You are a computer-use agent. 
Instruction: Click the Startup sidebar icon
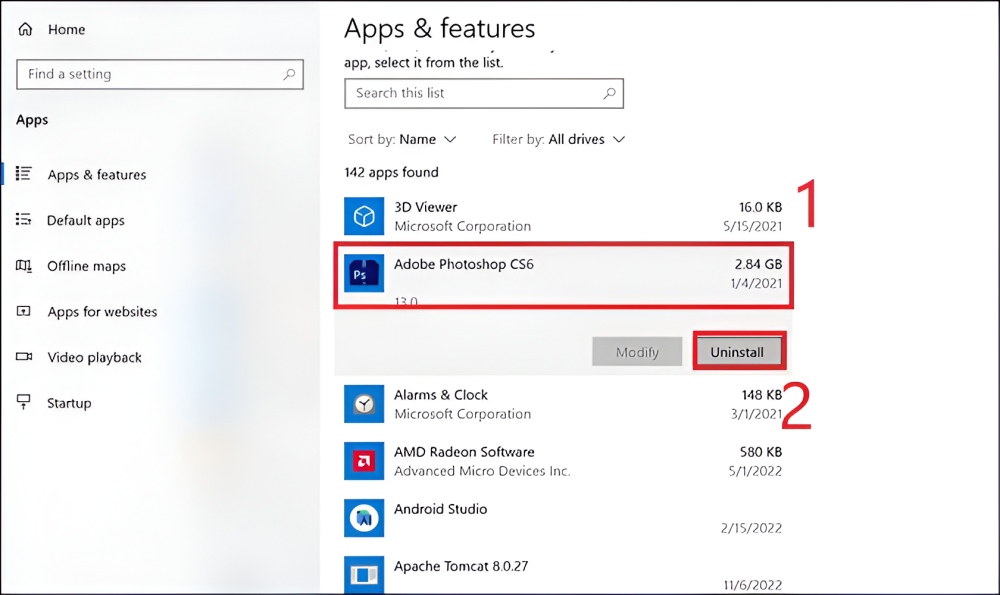(24, 402)
